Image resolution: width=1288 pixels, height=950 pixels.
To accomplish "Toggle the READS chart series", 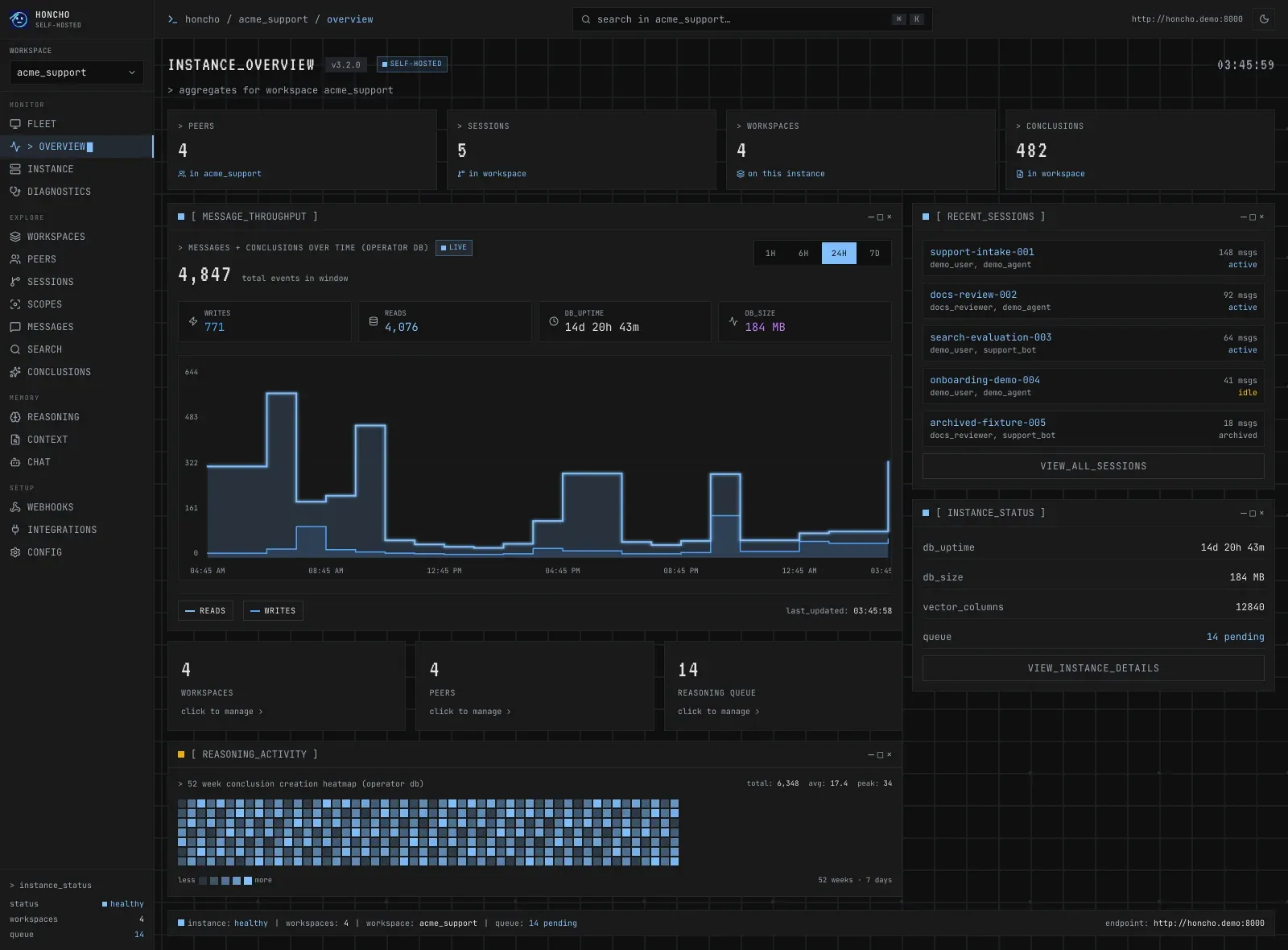I will 205,611.
